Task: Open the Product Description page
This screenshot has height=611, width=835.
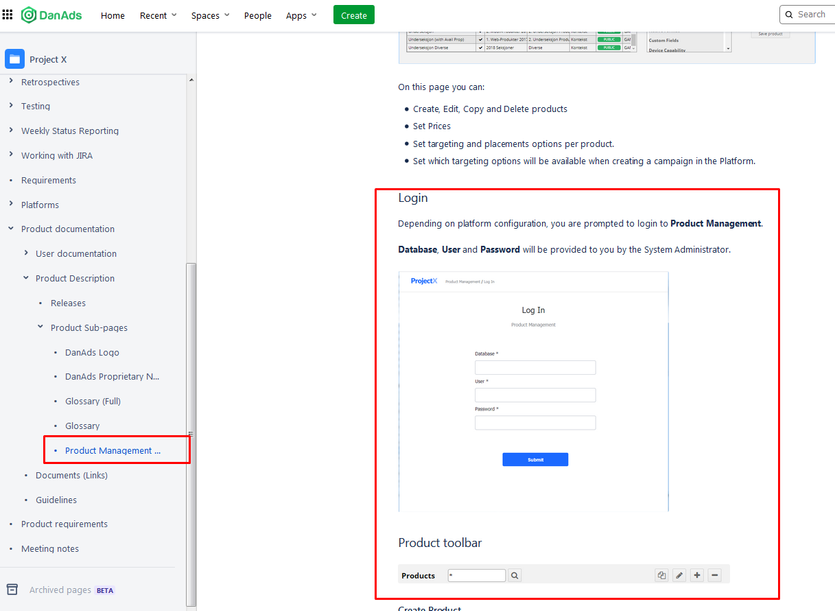Action: (75, 278)
